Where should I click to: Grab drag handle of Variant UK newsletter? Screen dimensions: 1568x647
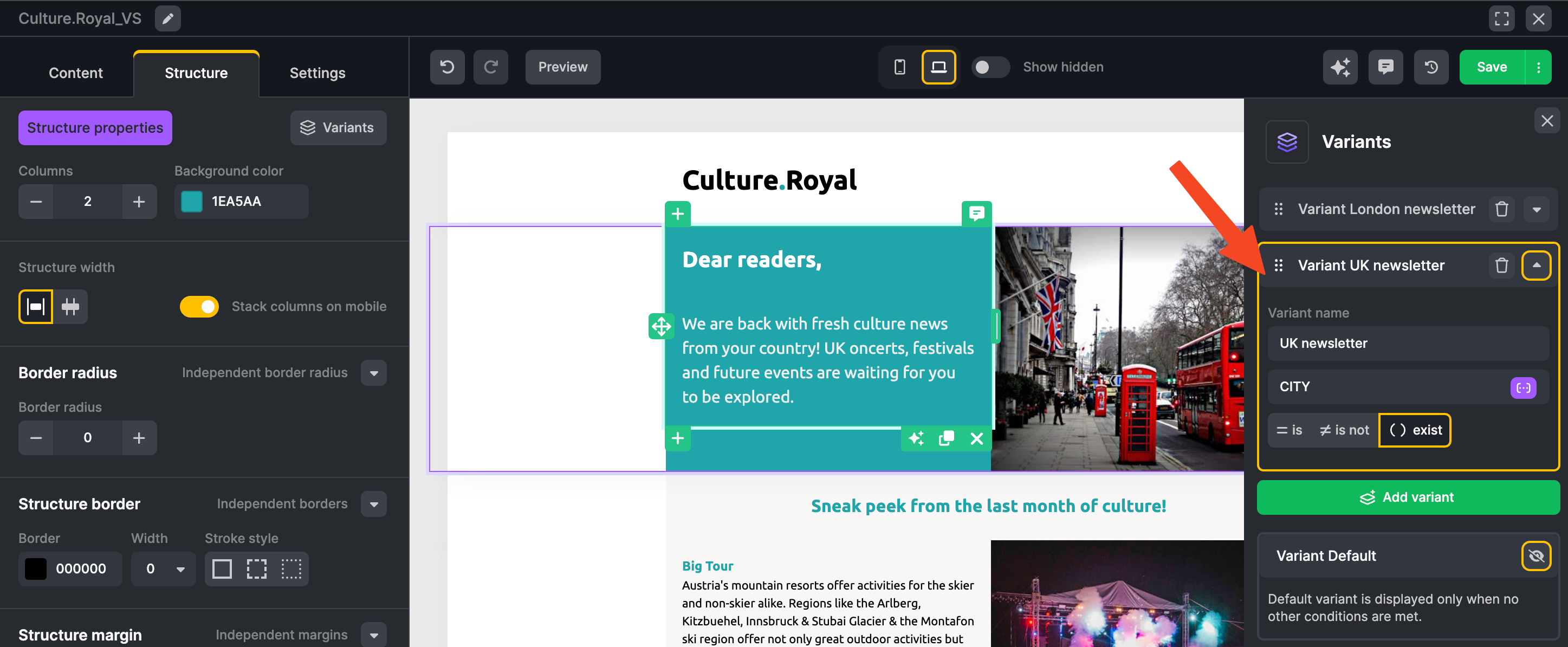(x=1278, y=266)
